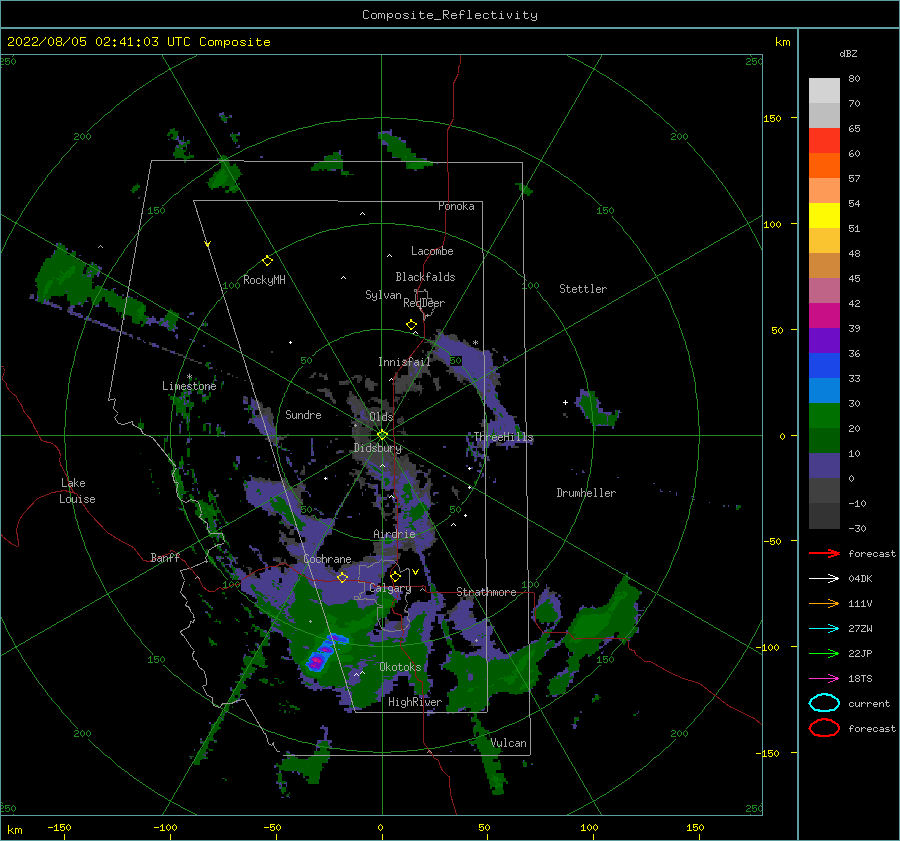Click the Ponoka city label

pyautogui.click(x=456, y=206)
